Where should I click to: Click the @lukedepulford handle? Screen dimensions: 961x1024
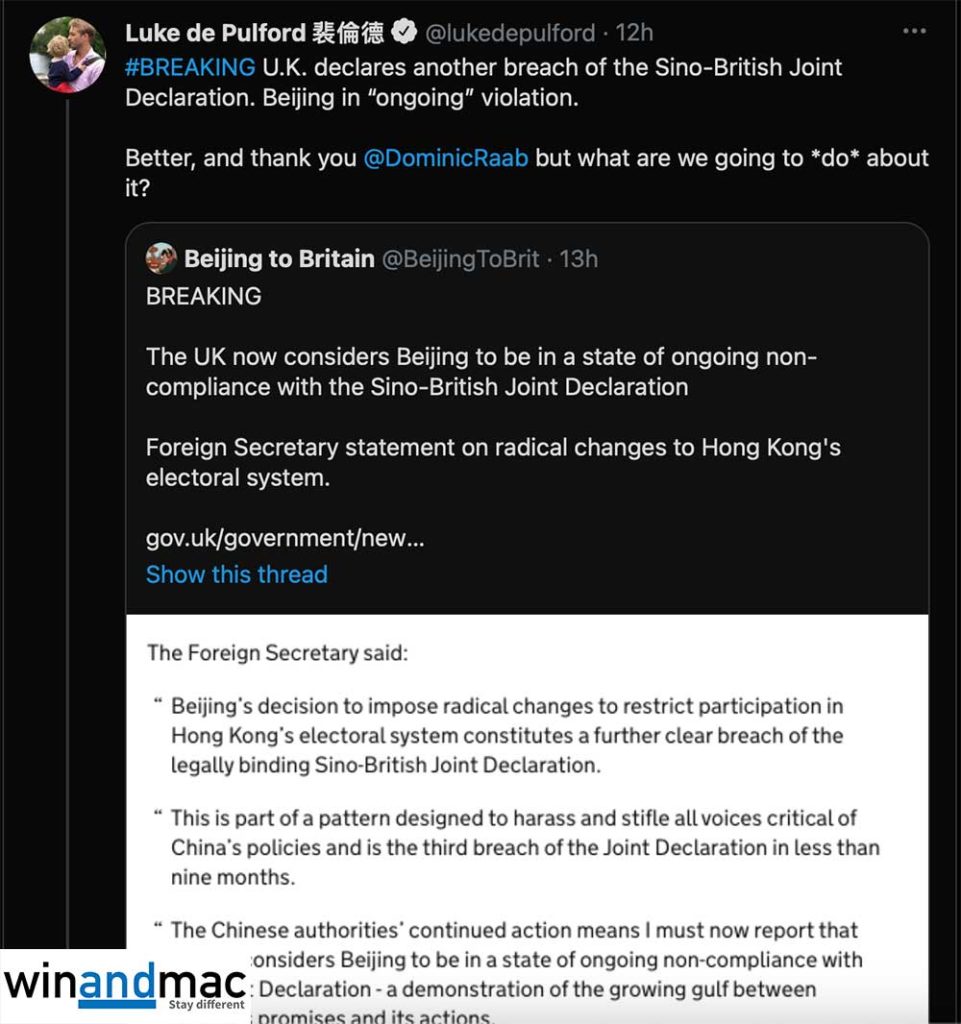click(513, 33)
